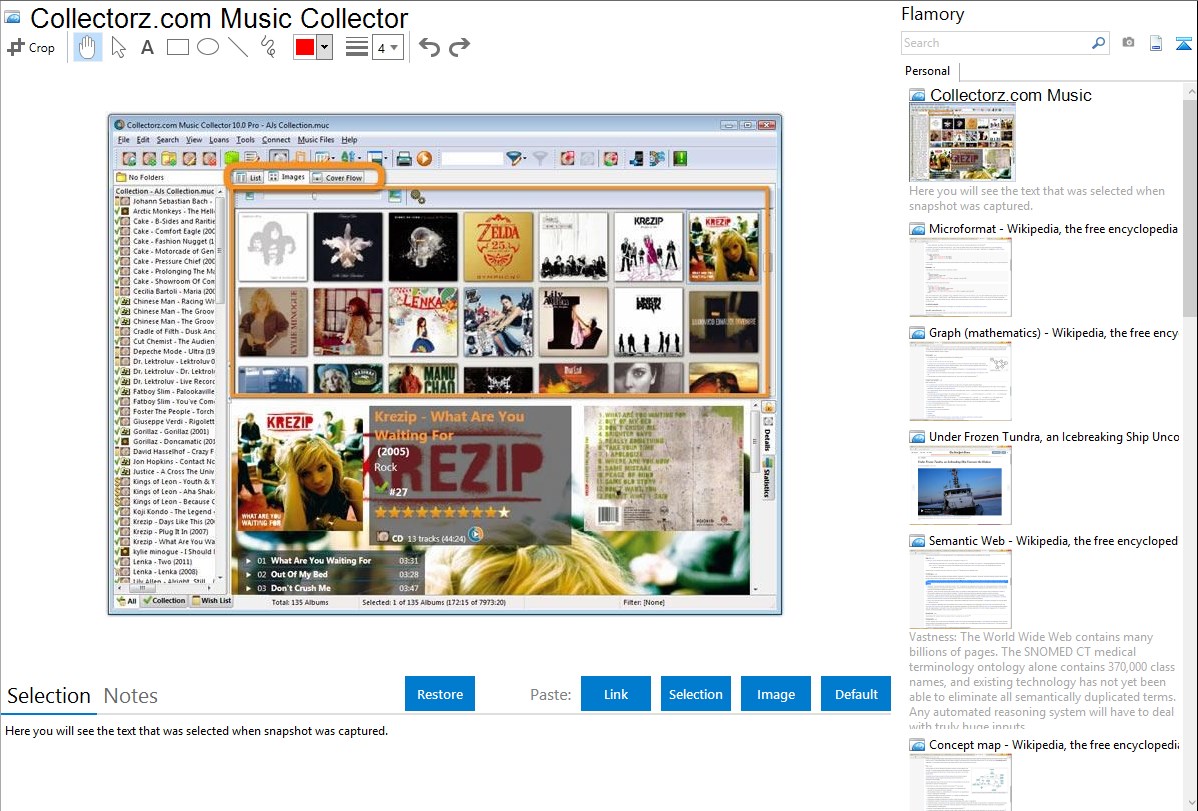
Task: Click the captured Music Collector screenshot image
Action: [445, 365]
